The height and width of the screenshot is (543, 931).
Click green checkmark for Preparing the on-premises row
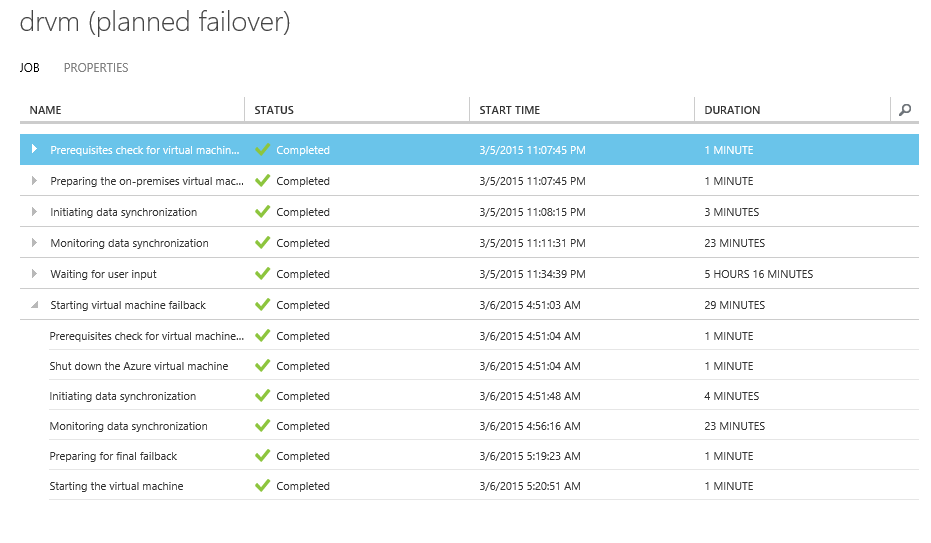(x=263, y=181)
